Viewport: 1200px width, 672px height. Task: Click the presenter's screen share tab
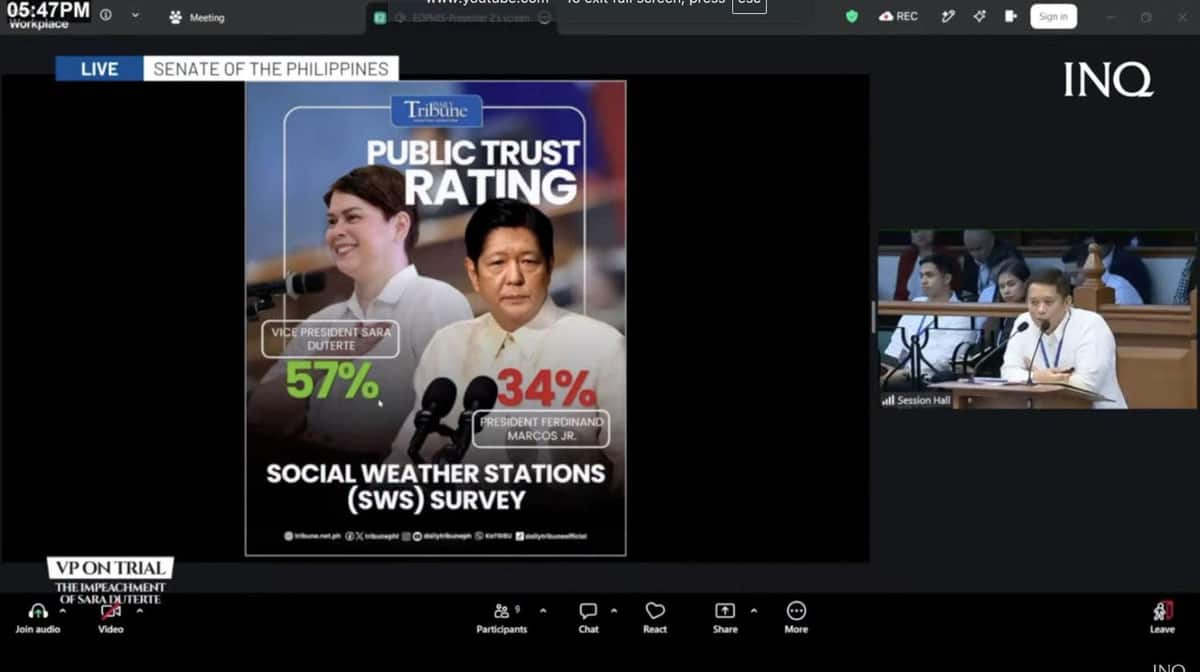[461, 17]
